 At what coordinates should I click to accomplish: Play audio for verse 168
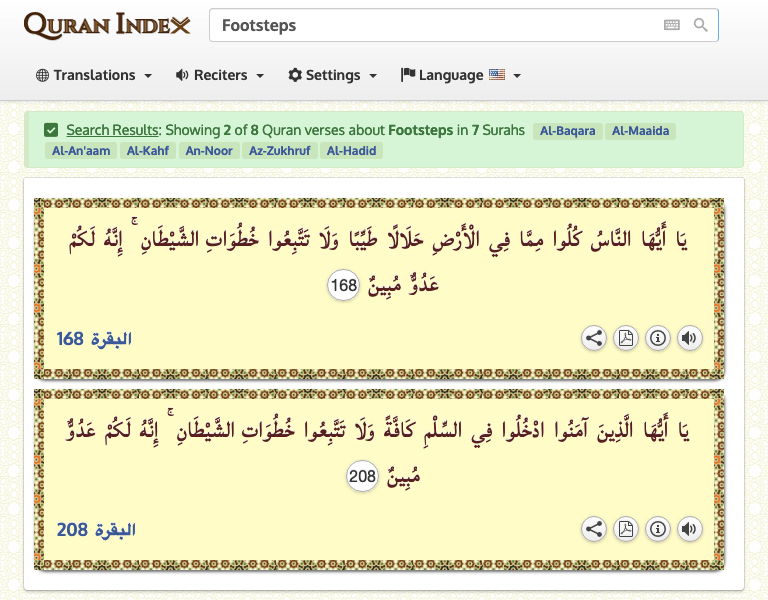(x=689, y=338)
